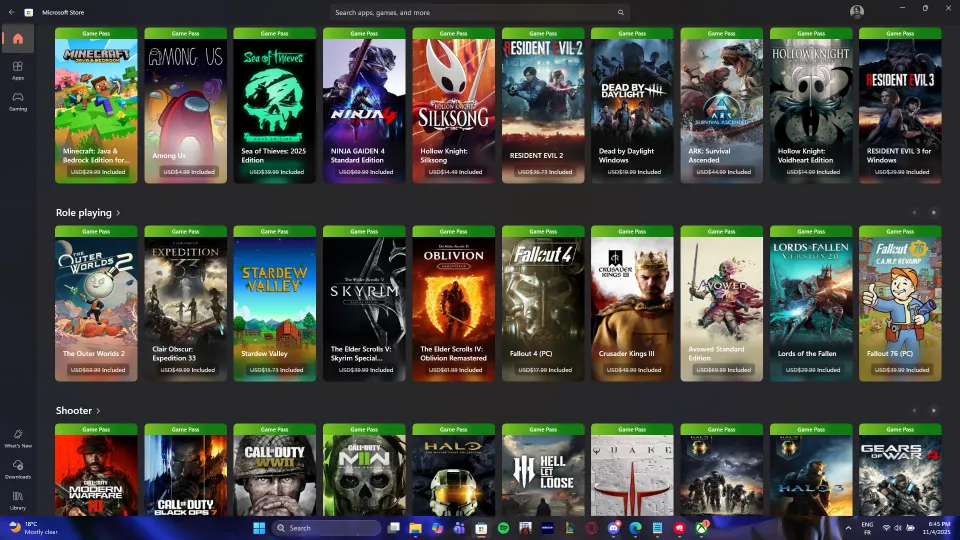Expand the Shooter category
This screenshot has width=960, height=540.
(78, 410)
